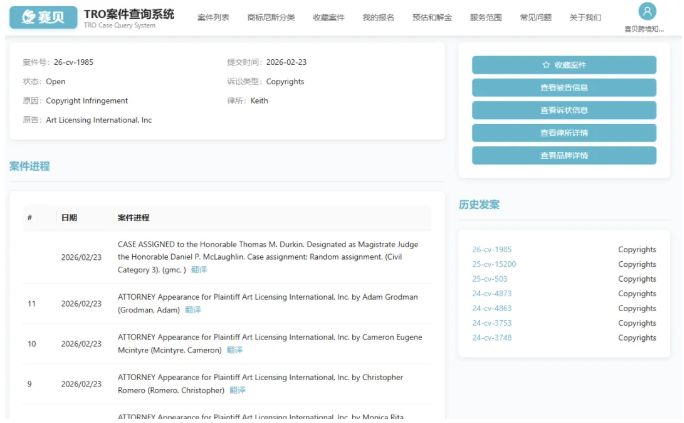Click the 查看品牌详情 button
This screenshot has height=423, width=684.
click(x=564, y=156)
